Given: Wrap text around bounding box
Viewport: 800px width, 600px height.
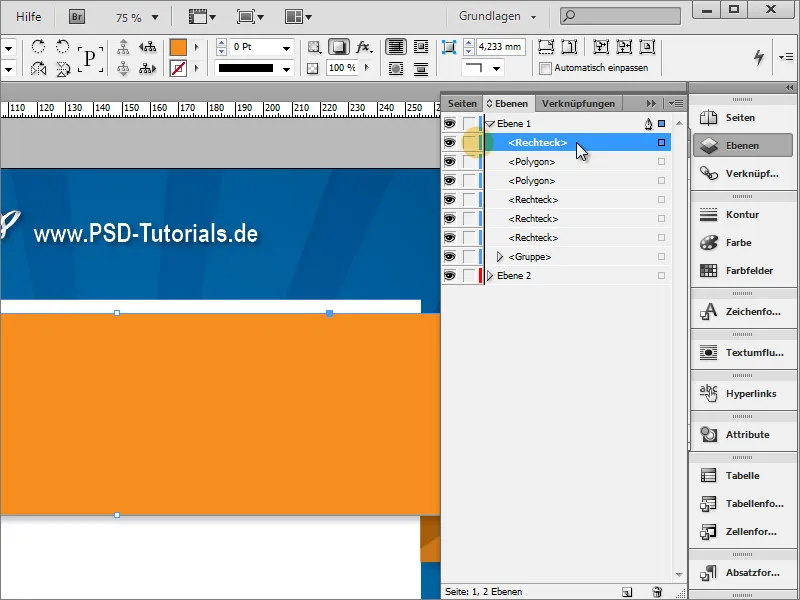Looking at the screenshot, I should 421,47.
